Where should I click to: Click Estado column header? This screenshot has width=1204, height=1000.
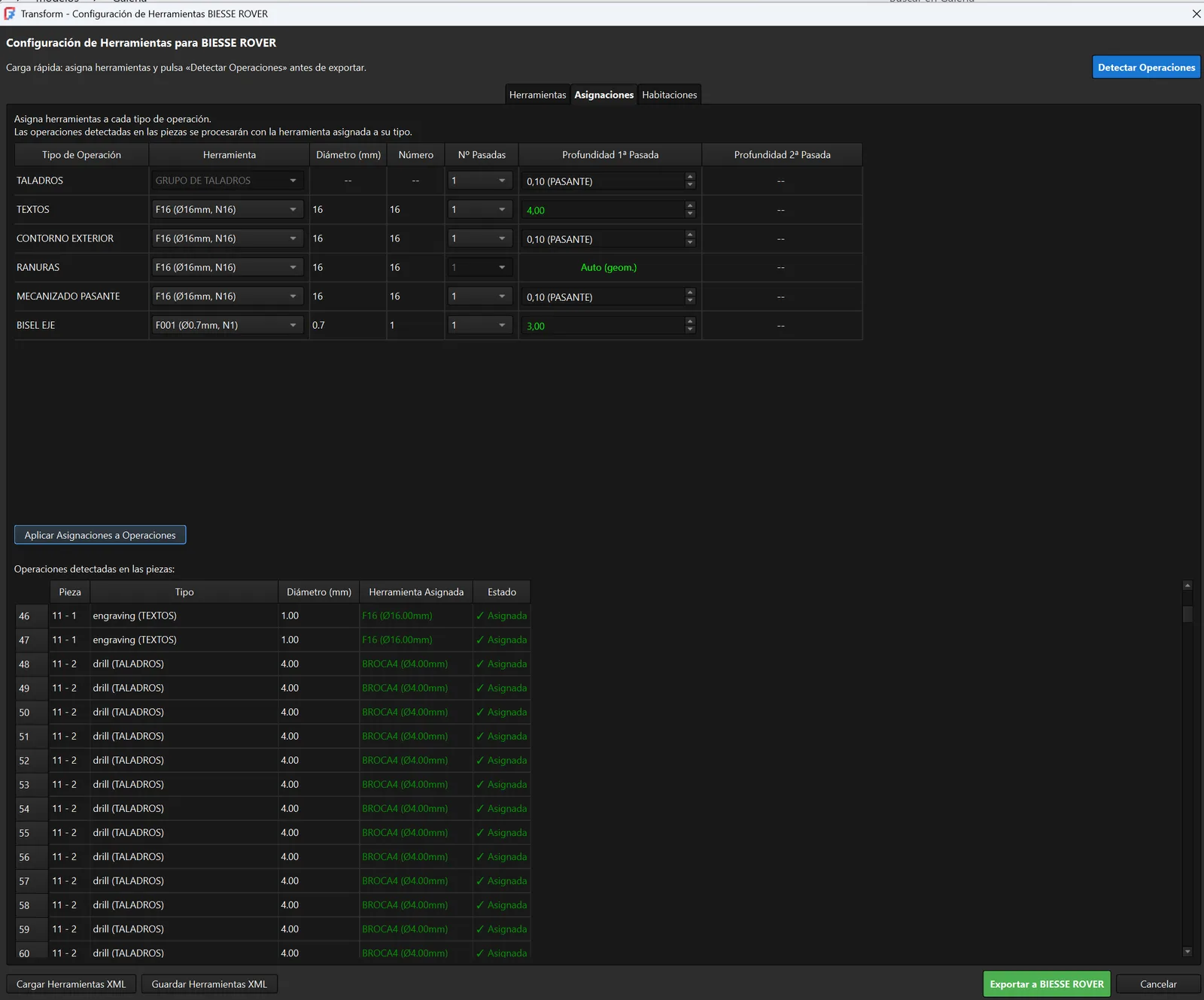point(502,592)
